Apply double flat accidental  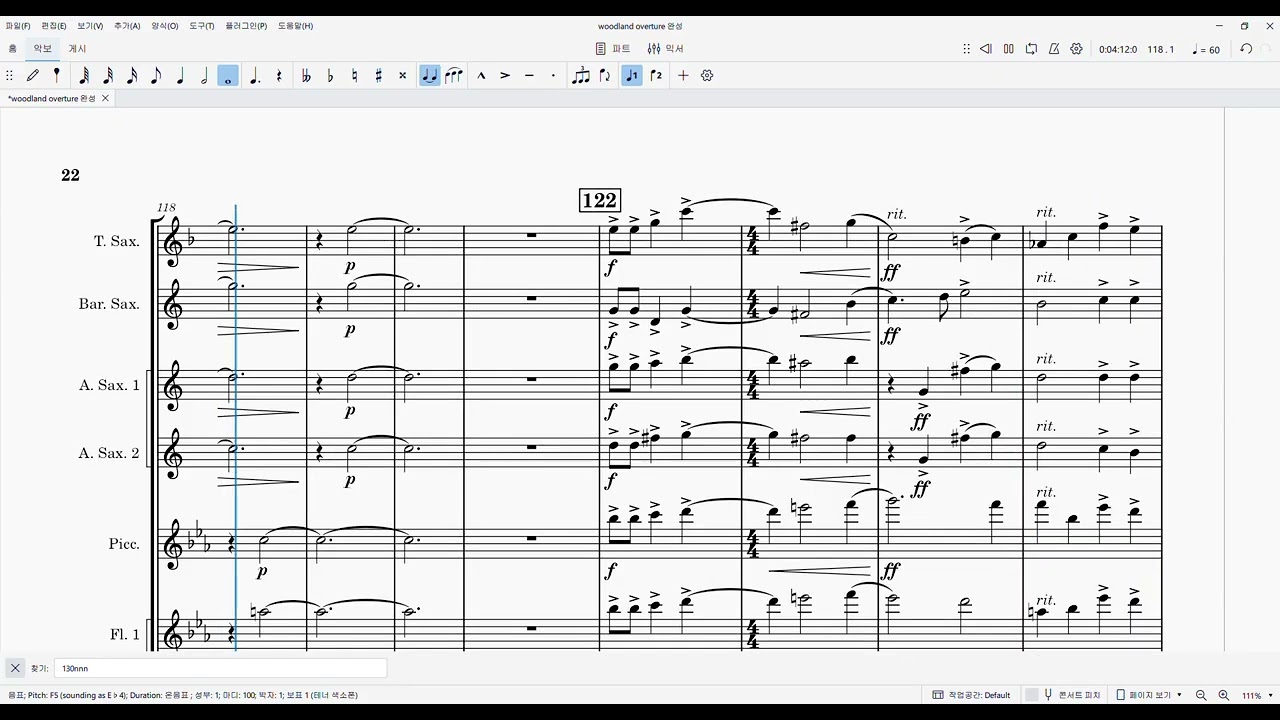coord(306,75)
